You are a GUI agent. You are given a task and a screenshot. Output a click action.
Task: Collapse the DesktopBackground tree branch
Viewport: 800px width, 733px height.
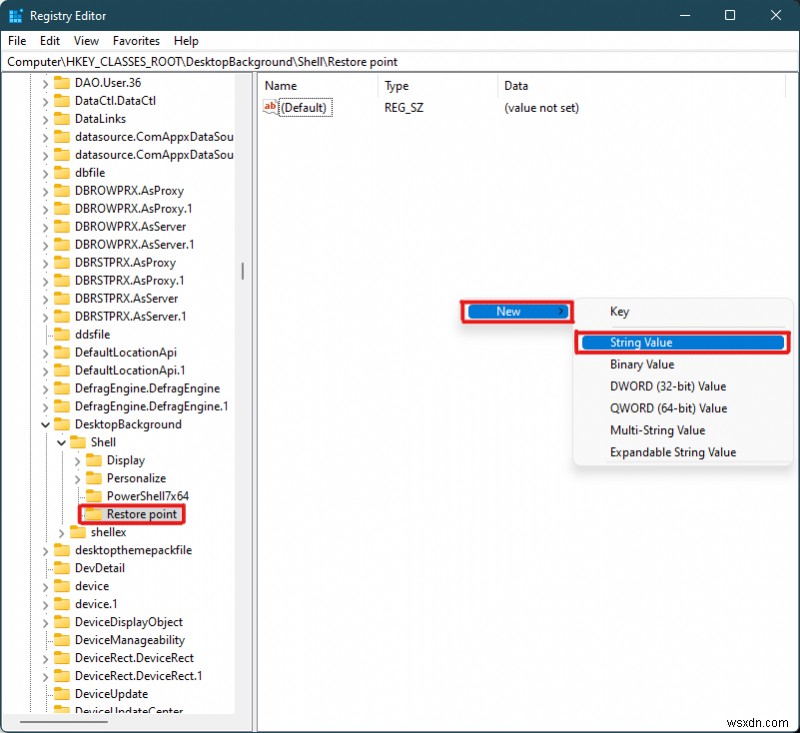click(45, 424)
